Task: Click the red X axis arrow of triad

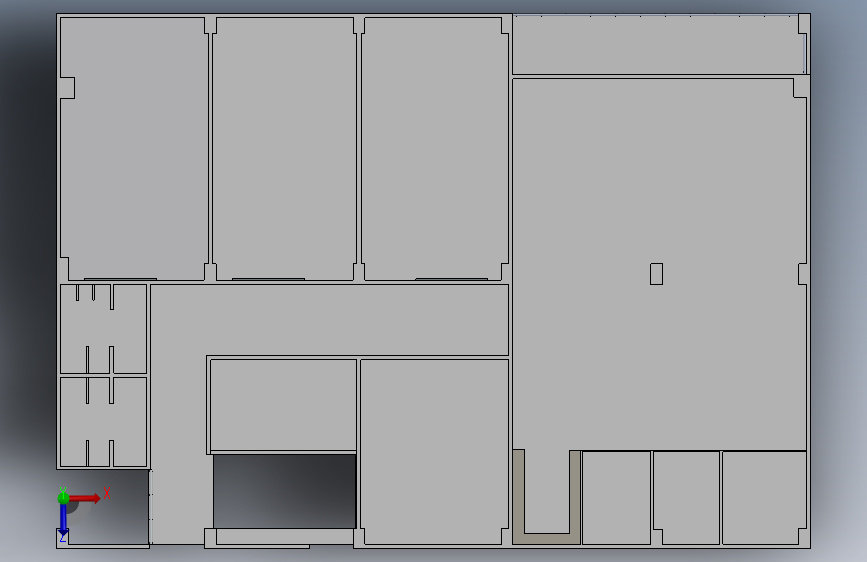Action: coord(85,498)
